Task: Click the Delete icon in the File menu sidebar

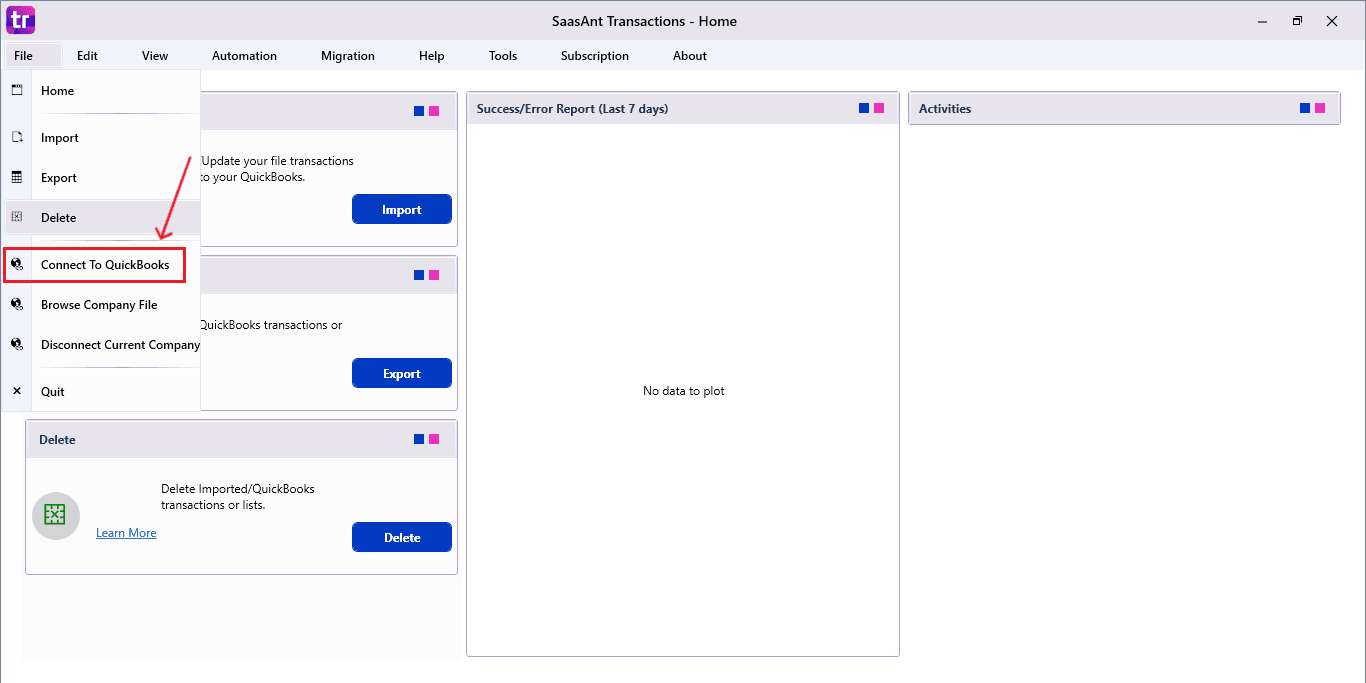Action: tap(17, 217)
